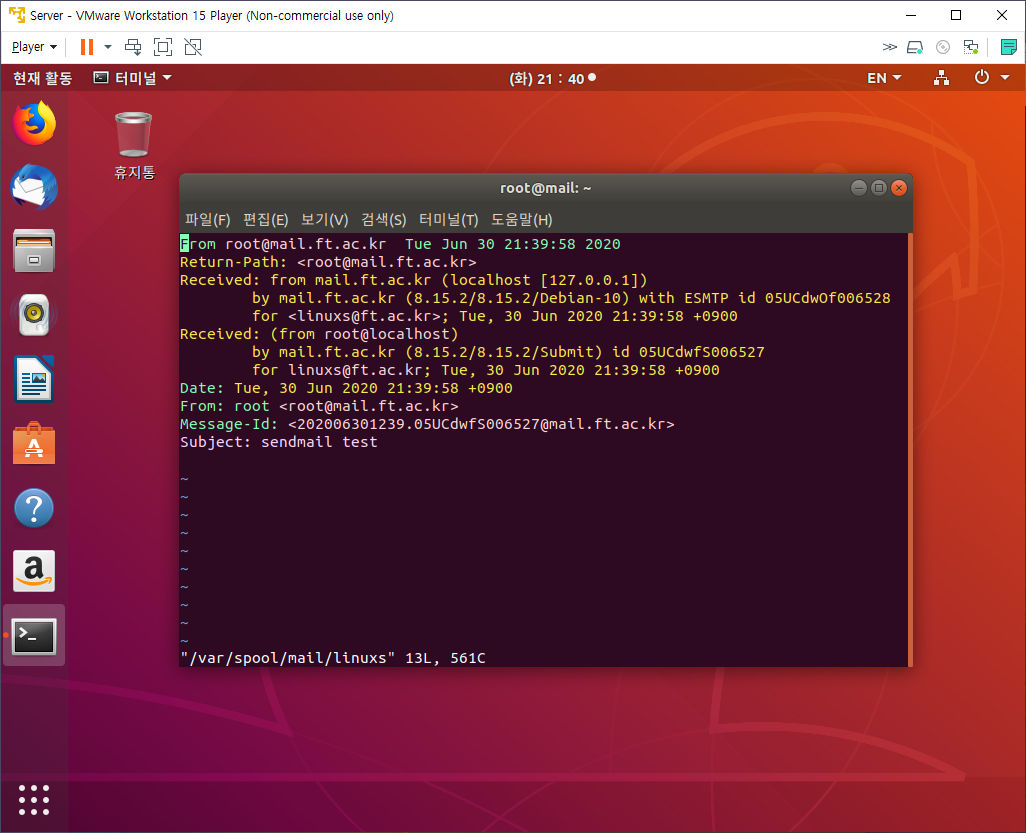1026x833 pixels.
Task: Open the 파일(F) menu
Action: 207,220
